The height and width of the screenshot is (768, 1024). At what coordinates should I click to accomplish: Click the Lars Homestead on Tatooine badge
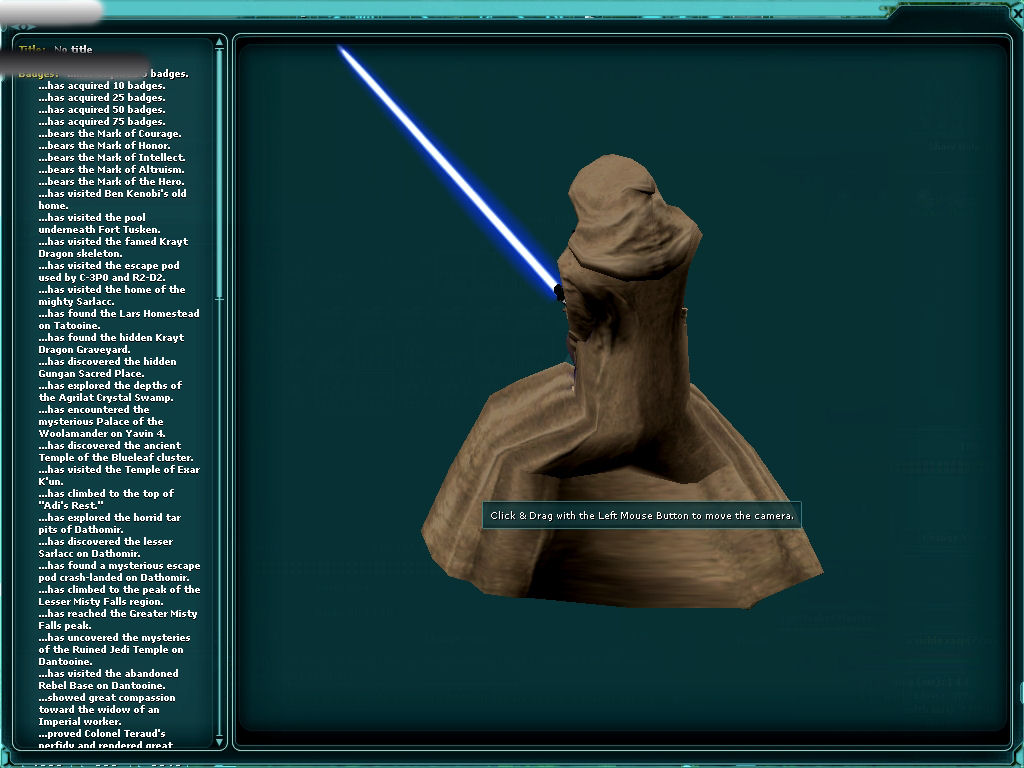[119, 319]
